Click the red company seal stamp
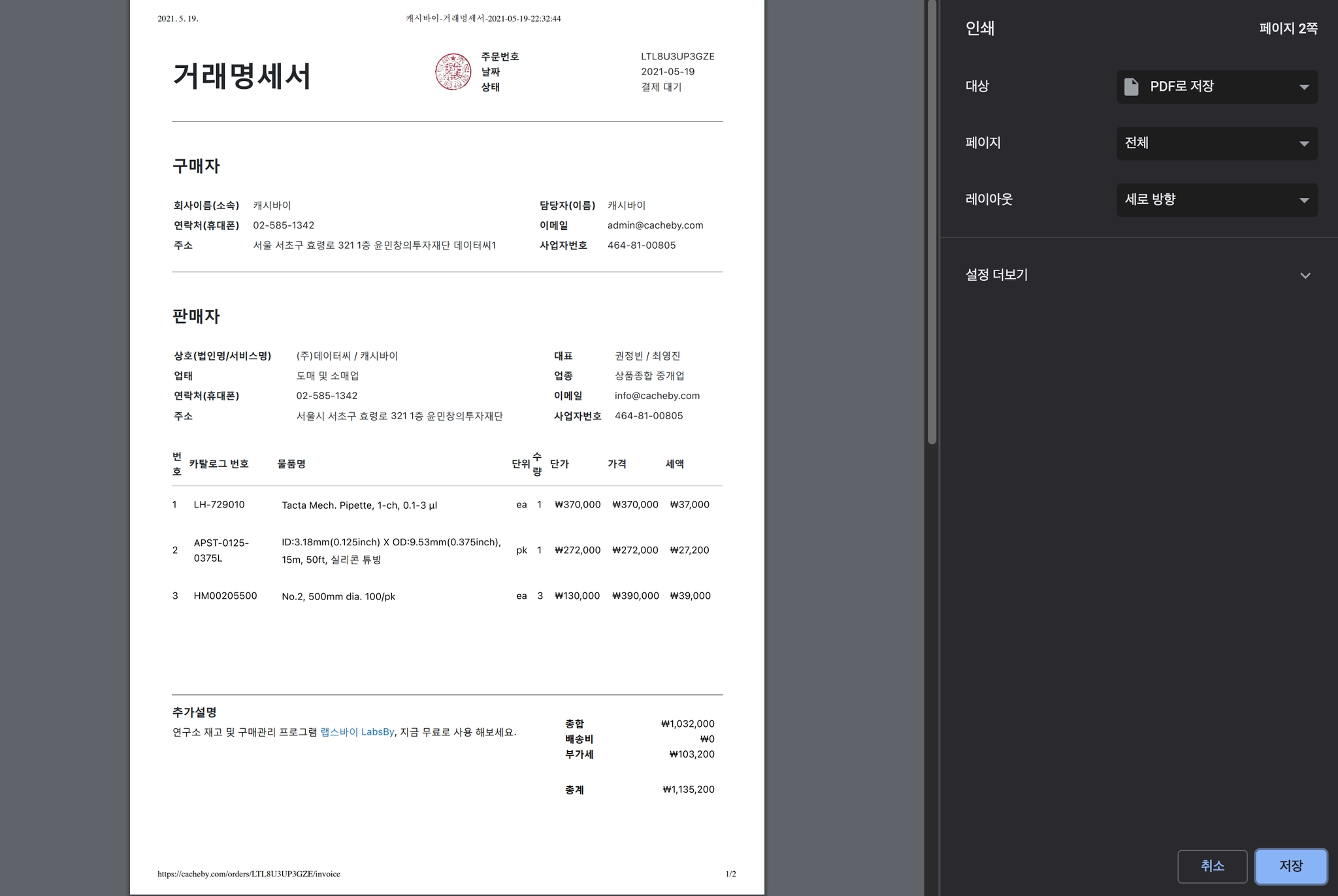The width and height of the screenshot is (1338, 896). [453, 72]
